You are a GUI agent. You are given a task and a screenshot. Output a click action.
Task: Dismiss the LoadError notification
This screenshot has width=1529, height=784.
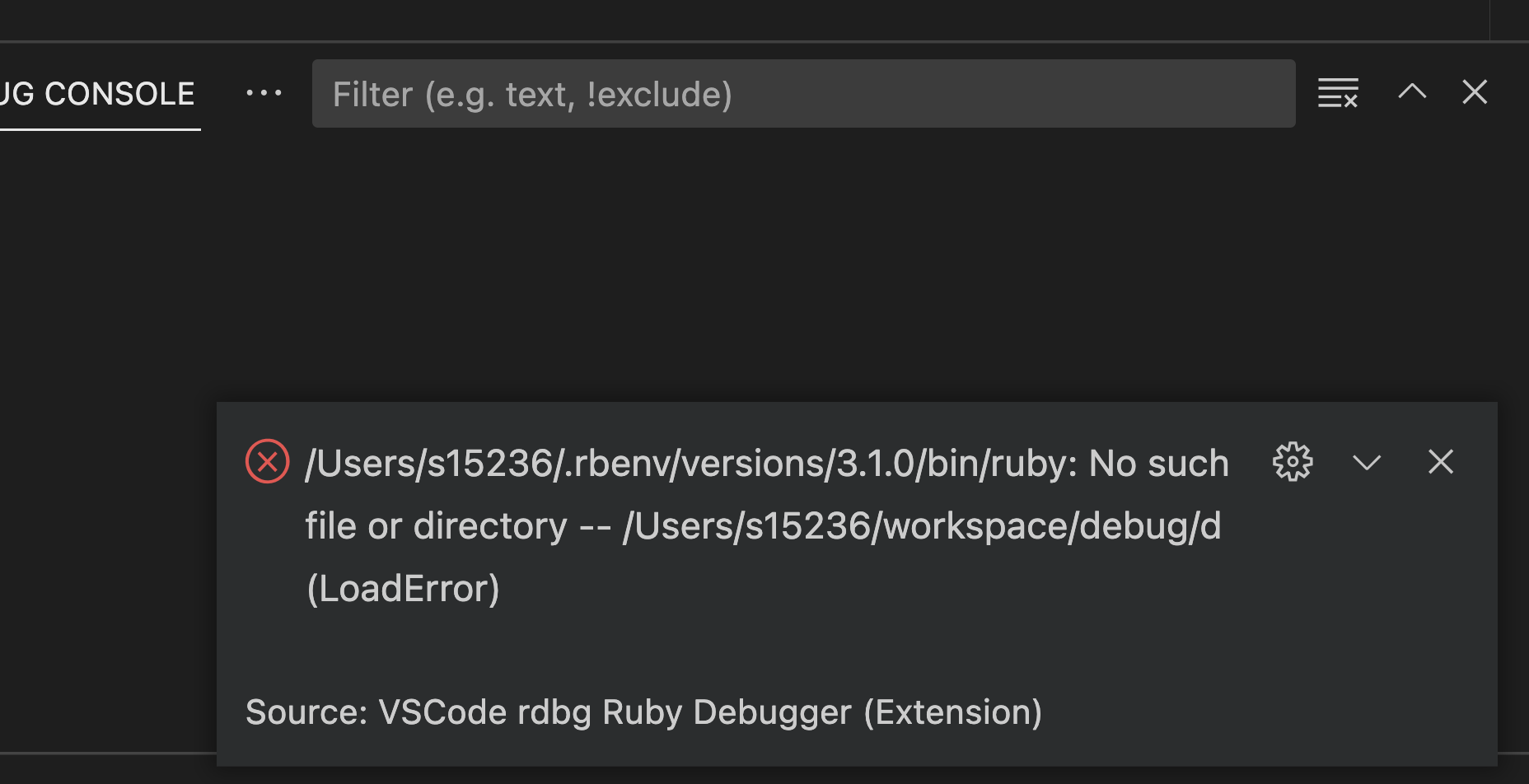[1440, 462]
